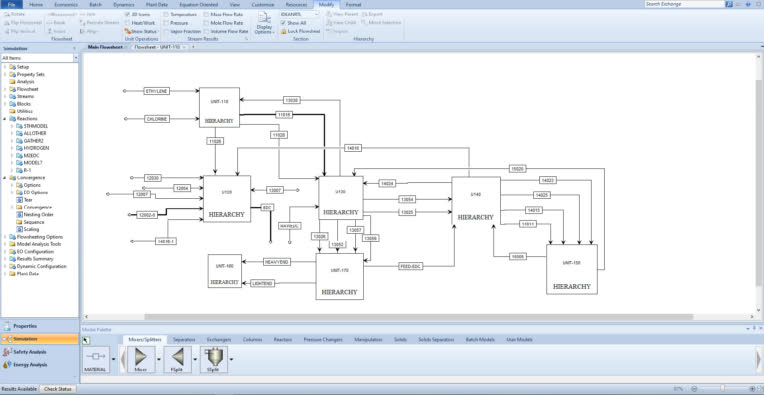This screenshot has height=395, width=764.
Task: Switch to the Pressure Changers palette tab
Action: pyautogui.click(x=323, y=339)
